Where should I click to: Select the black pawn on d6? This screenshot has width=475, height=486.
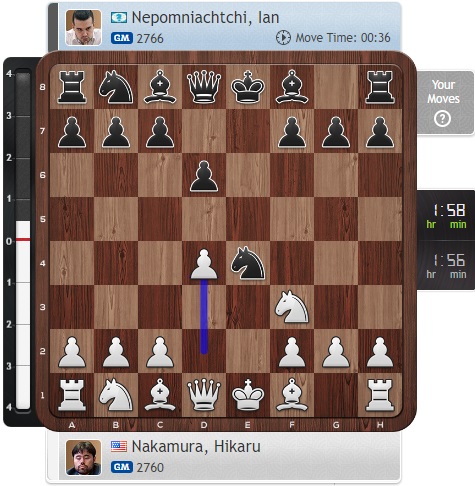[x=204, y=176]
